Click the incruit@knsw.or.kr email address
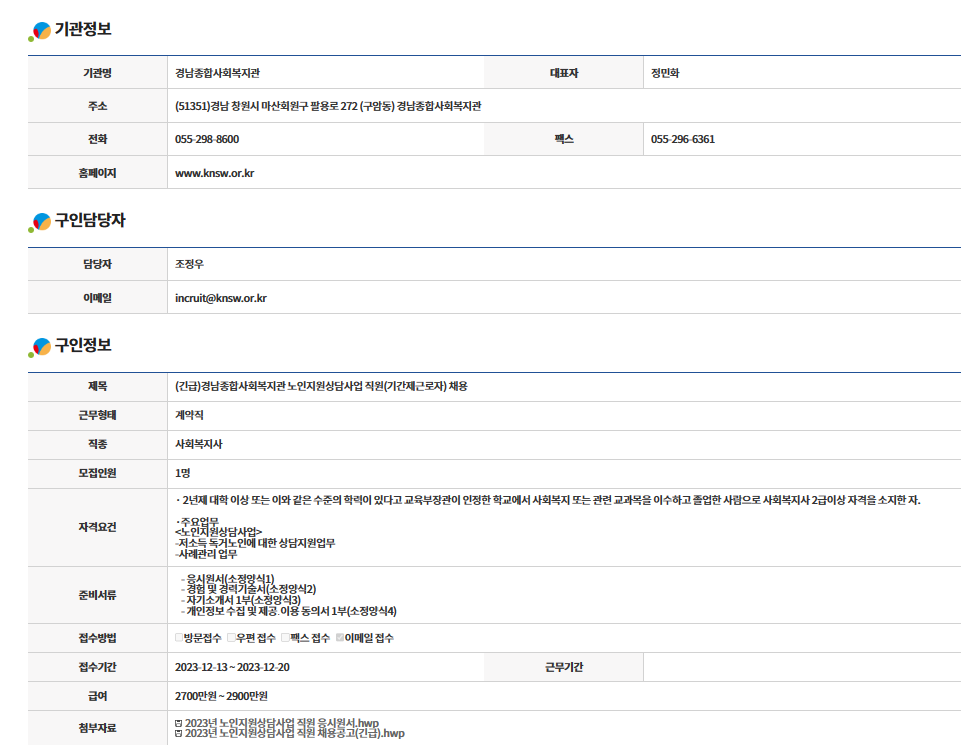Screen dimensions: 973x745 (220, 298)
